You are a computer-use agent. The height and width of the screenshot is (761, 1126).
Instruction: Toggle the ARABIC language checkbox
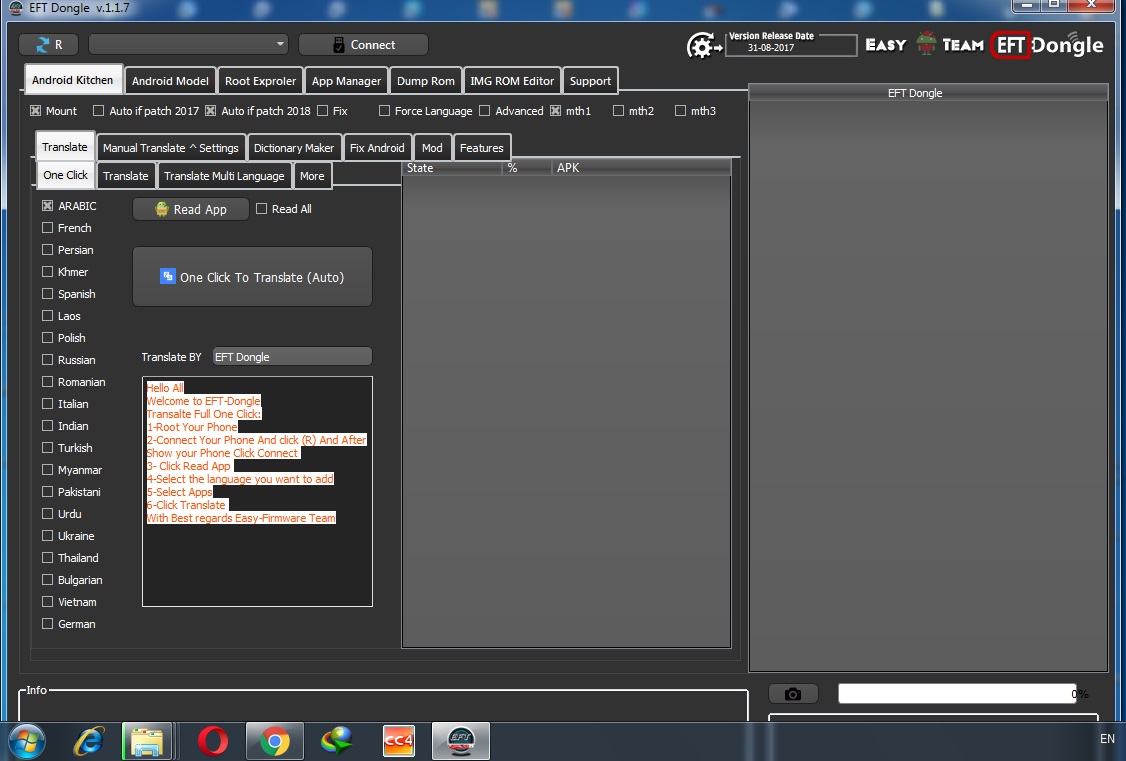coord(47,205)
